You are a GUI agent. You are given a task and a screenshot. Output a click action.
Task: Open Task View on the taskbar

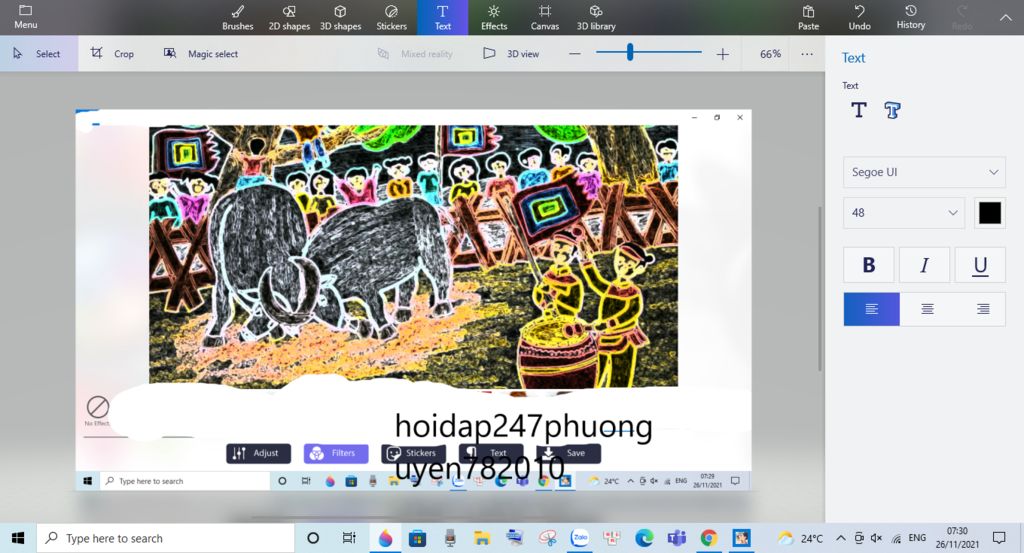(x=349, y=538)
